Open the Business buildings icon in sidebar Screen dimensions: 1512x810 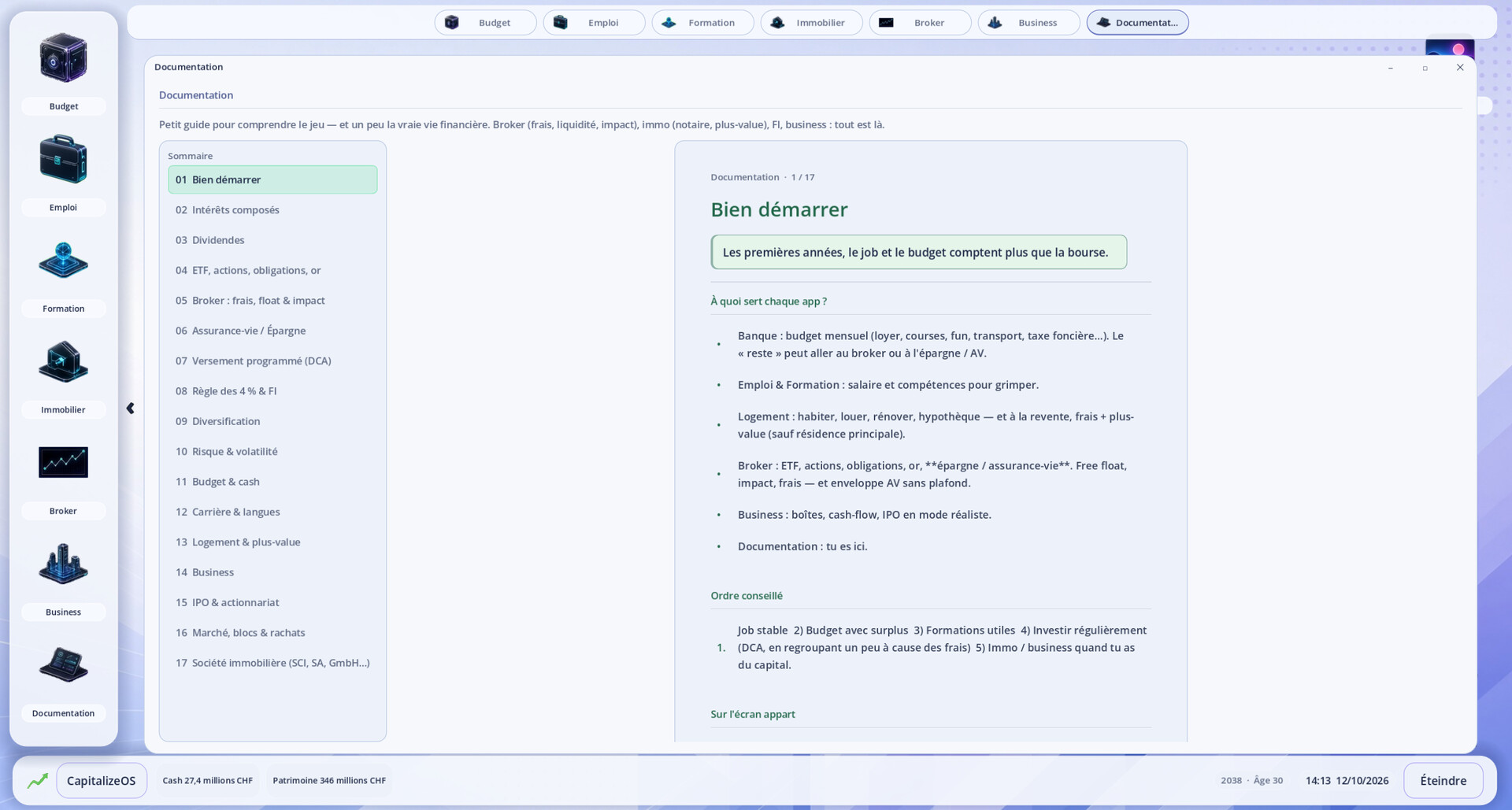coord(63,564)
